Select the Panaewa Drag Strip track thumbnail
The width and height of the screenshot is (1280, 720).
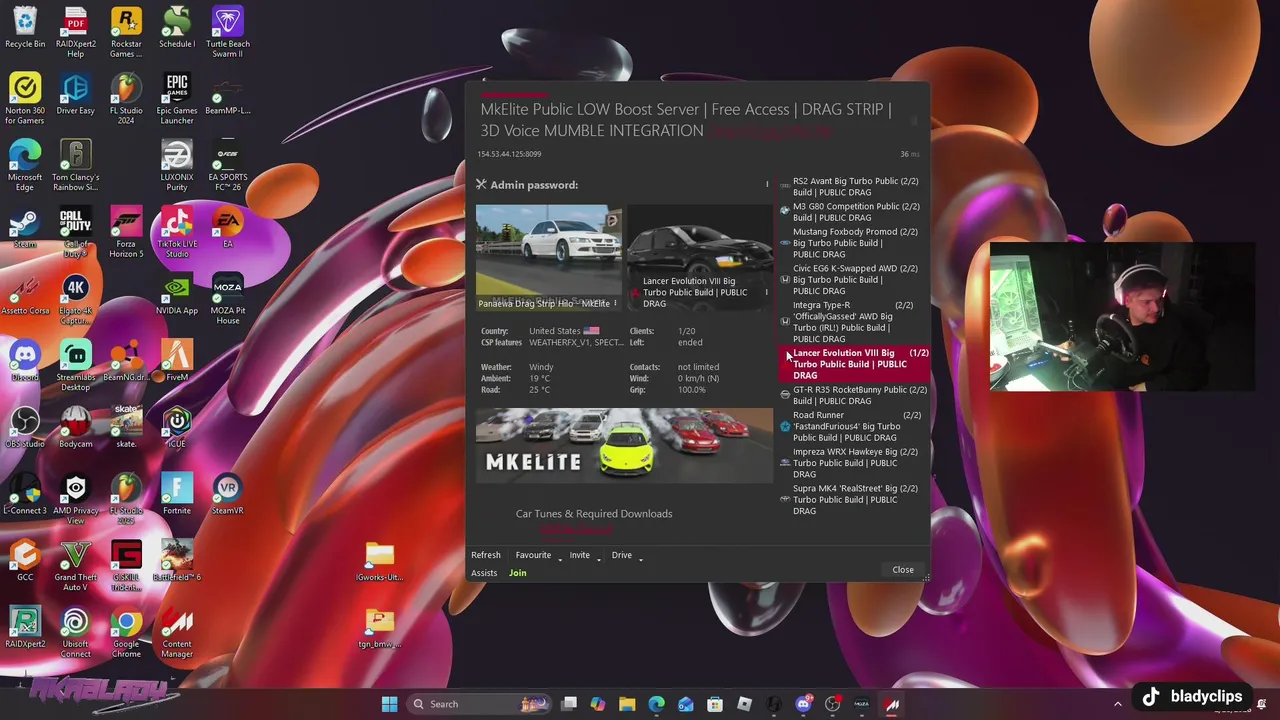pyautogui.click(x=548, y=257)
